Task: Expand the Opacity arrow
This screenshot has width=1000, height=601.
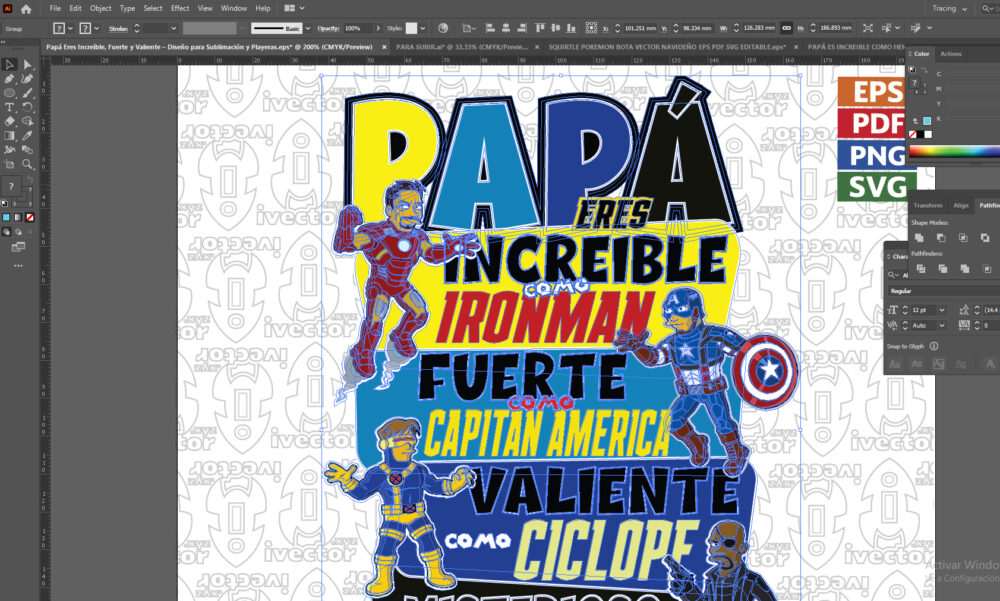Action: pyautogui.click(x=378, y=28)
